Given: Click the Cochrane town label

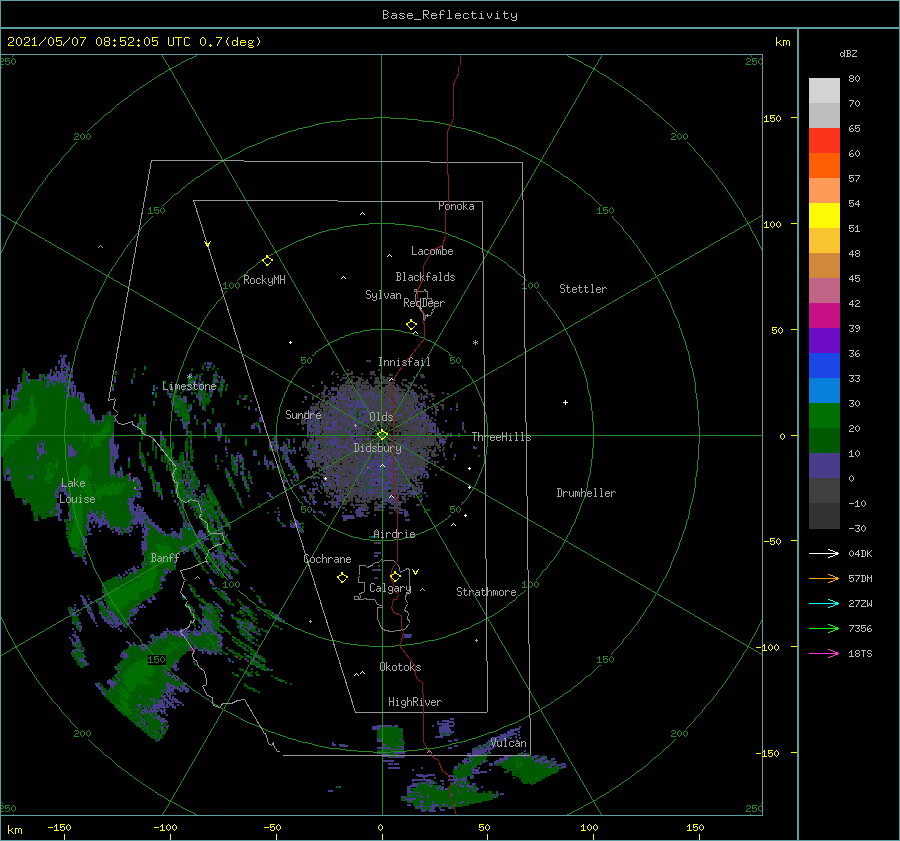Looking at the screenshot, I should click(x=327, y=559).
